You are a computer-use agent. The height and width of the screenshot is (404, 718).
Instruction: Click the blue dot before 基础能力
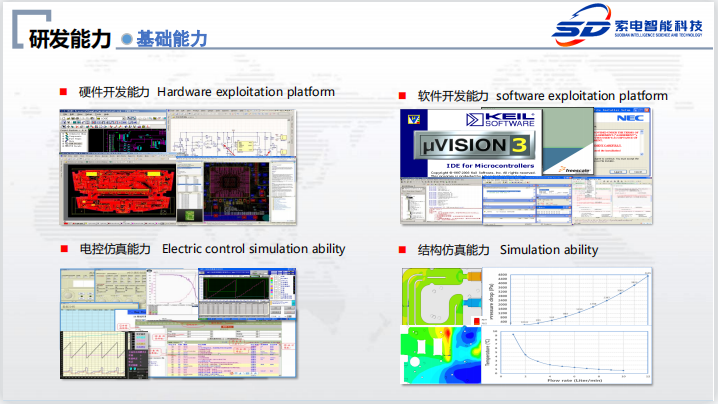click(x=127, y=39)
